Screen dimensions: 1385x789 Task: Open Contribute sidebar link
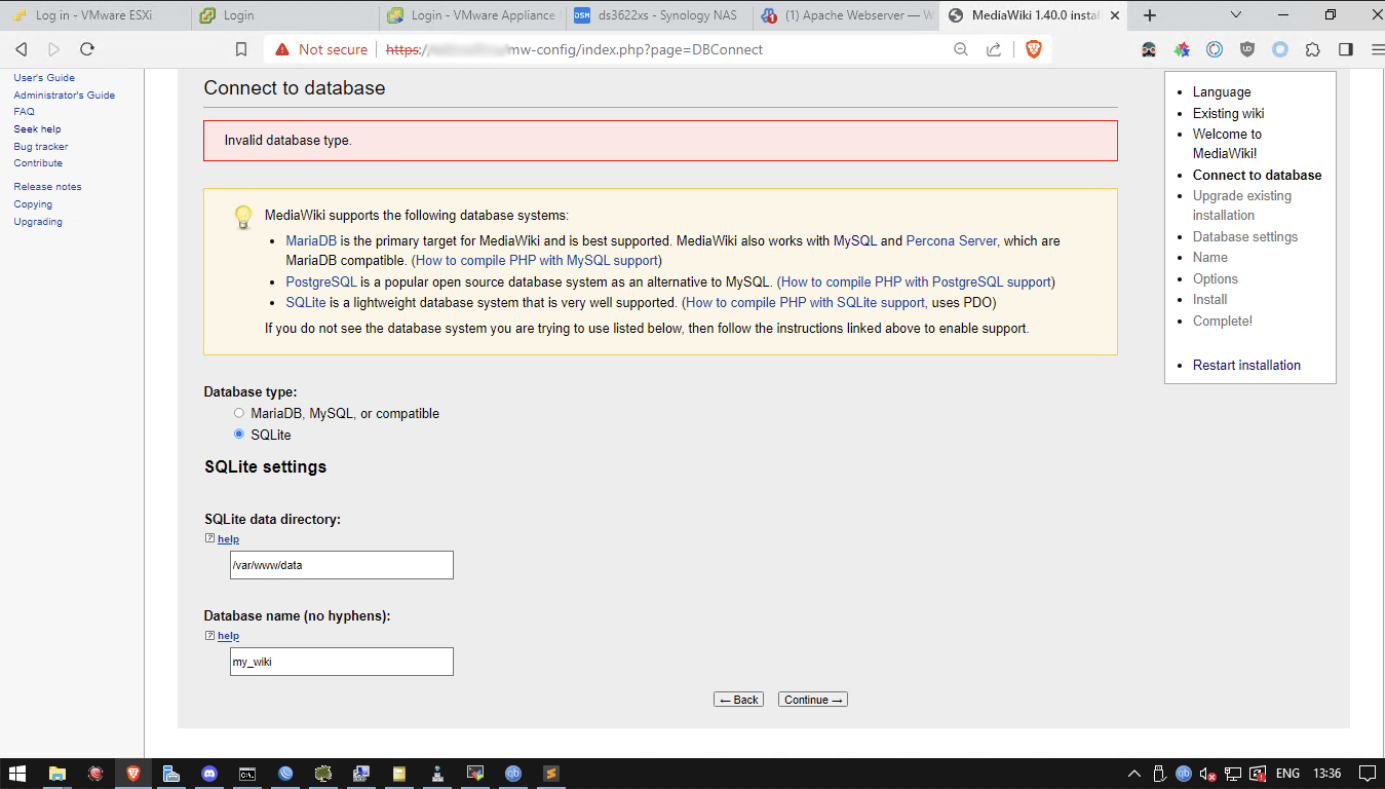click(38, 163)
